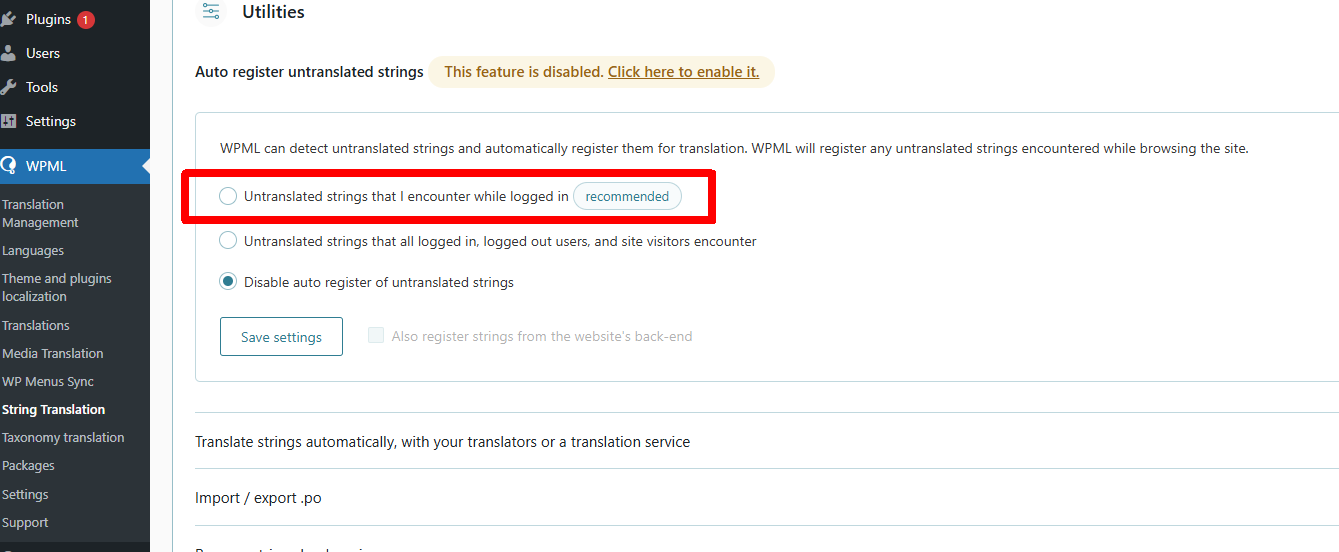Select 'Untranslated strings that I encounter while logged in'
This screenshot has height=552, width=1339.
click(228, 196)
